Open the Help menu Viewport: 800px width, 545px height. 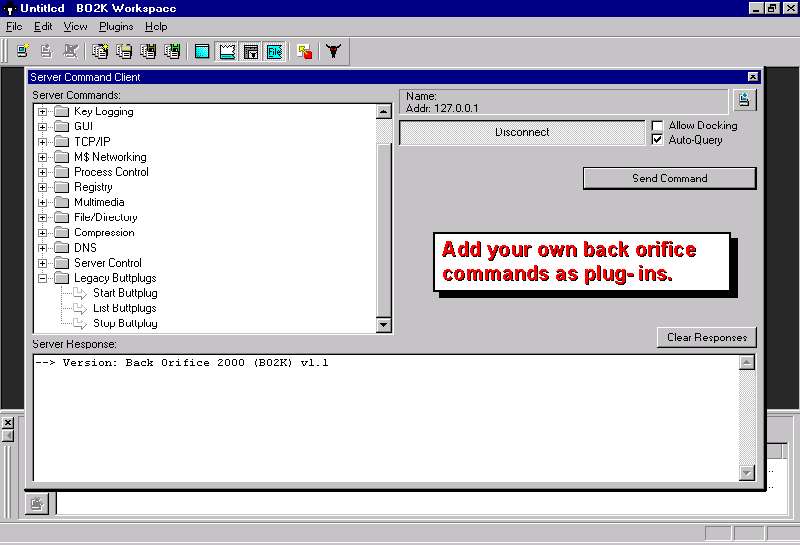[156, 27]
